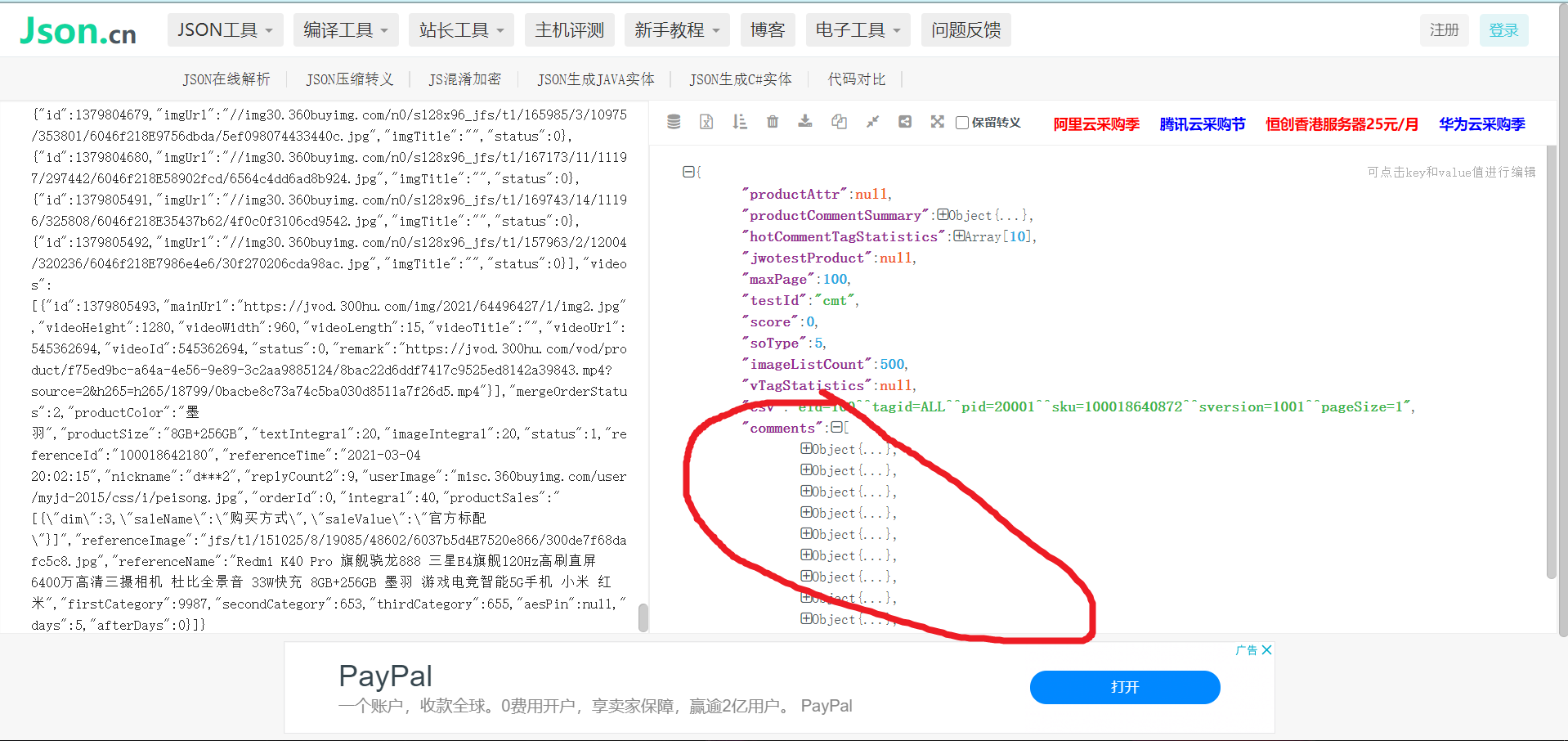Viewport: 1568px width, 741px height.
Task: Collapse the comments array
Action: [836, 427]
